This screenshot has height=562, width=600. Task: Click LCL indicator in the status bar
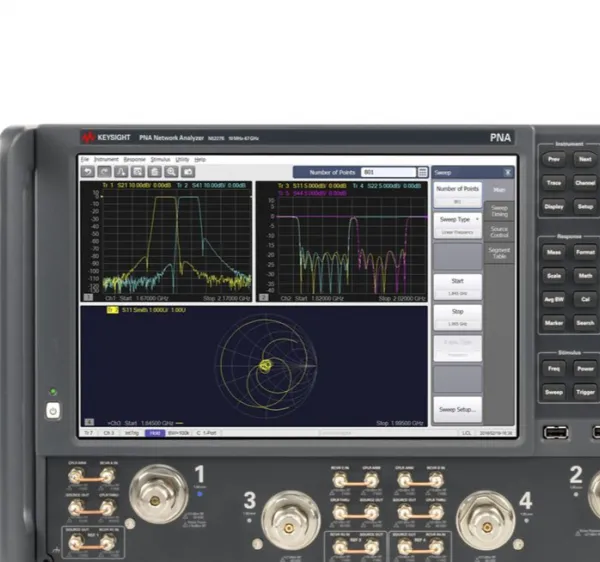(x=466, y=433)
